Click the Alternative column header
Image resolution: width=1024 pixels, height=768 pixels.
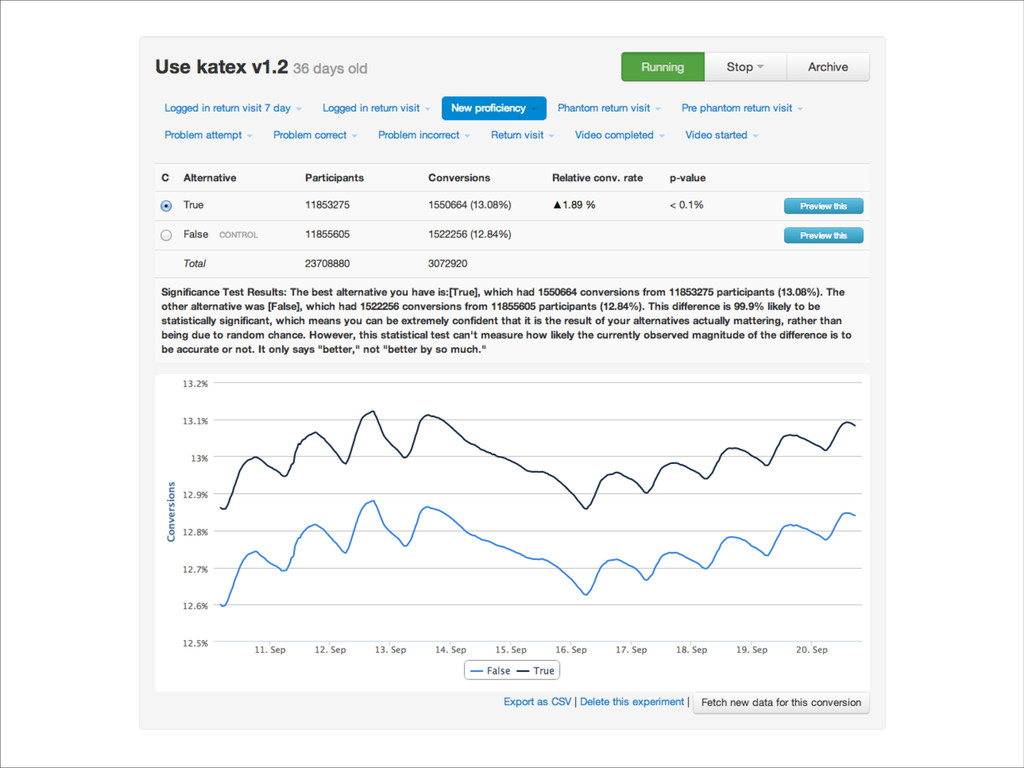point(210,178)
